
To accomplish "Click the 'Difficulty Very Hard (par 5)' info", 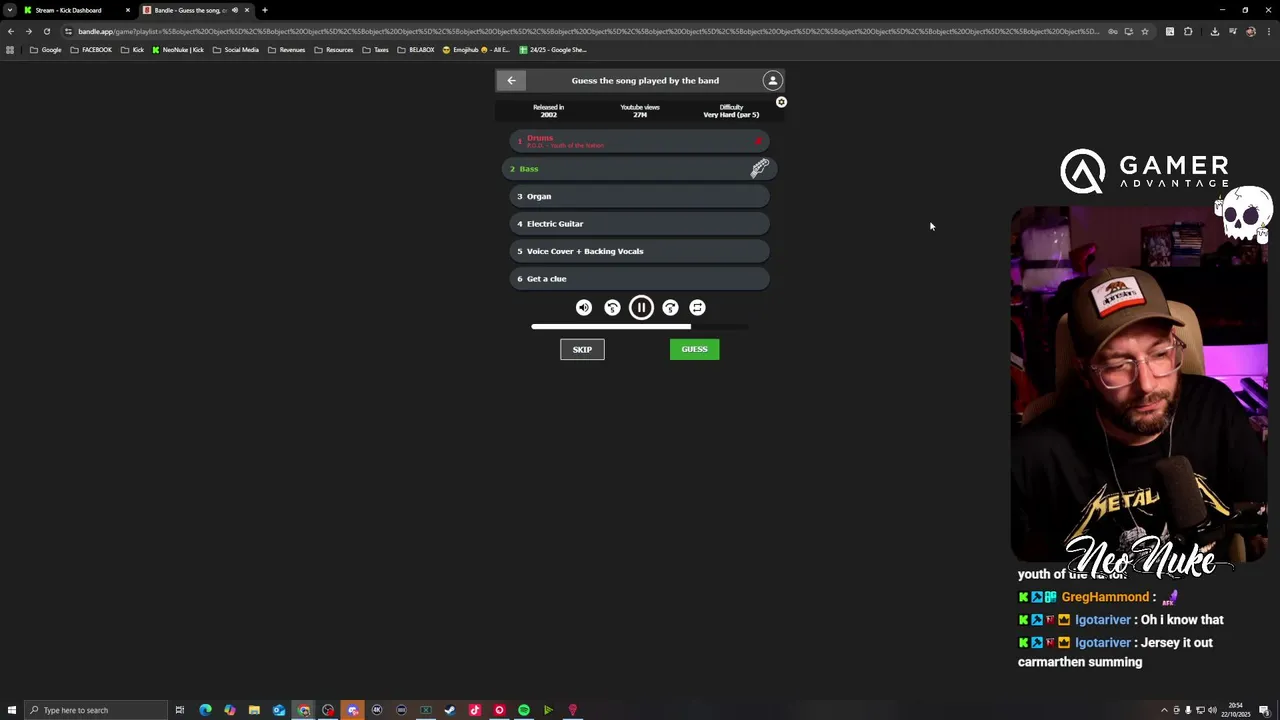I will coord(731,111).
